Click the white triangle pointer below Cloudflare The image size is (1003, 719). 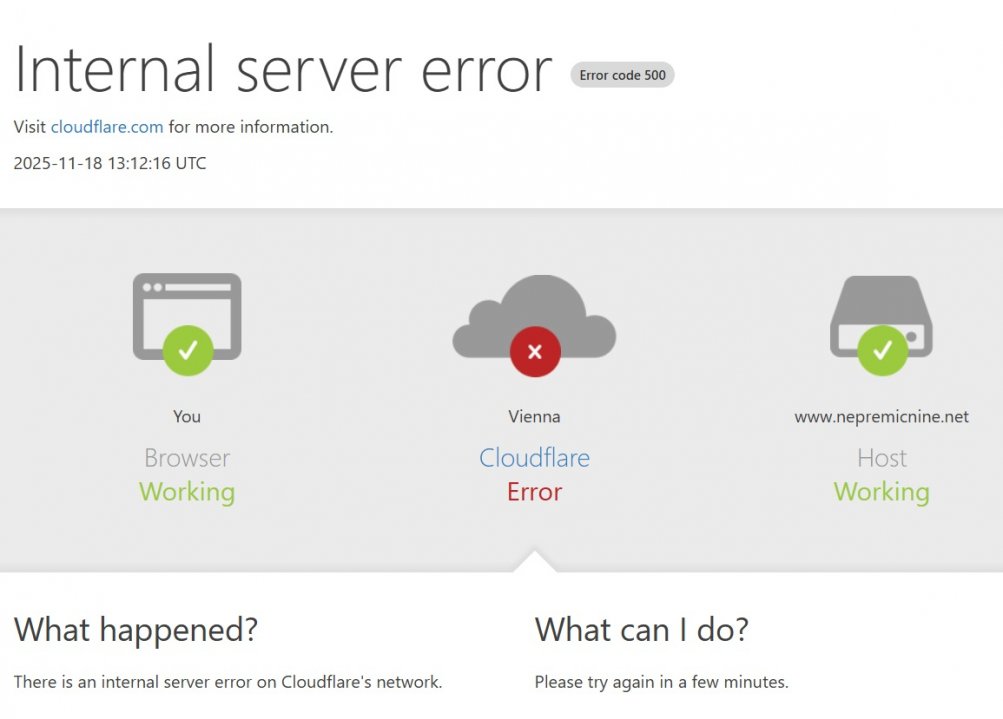(x=534, y=562)
